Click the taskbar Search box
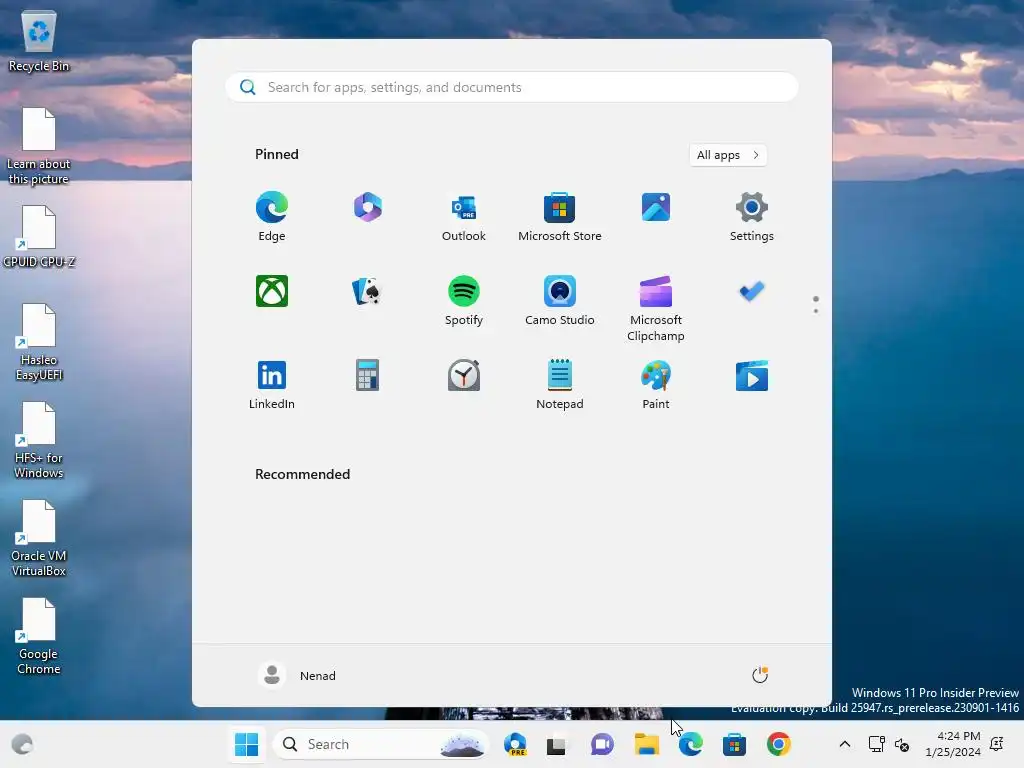The image size is (1024, 768). tap(381, 744)
